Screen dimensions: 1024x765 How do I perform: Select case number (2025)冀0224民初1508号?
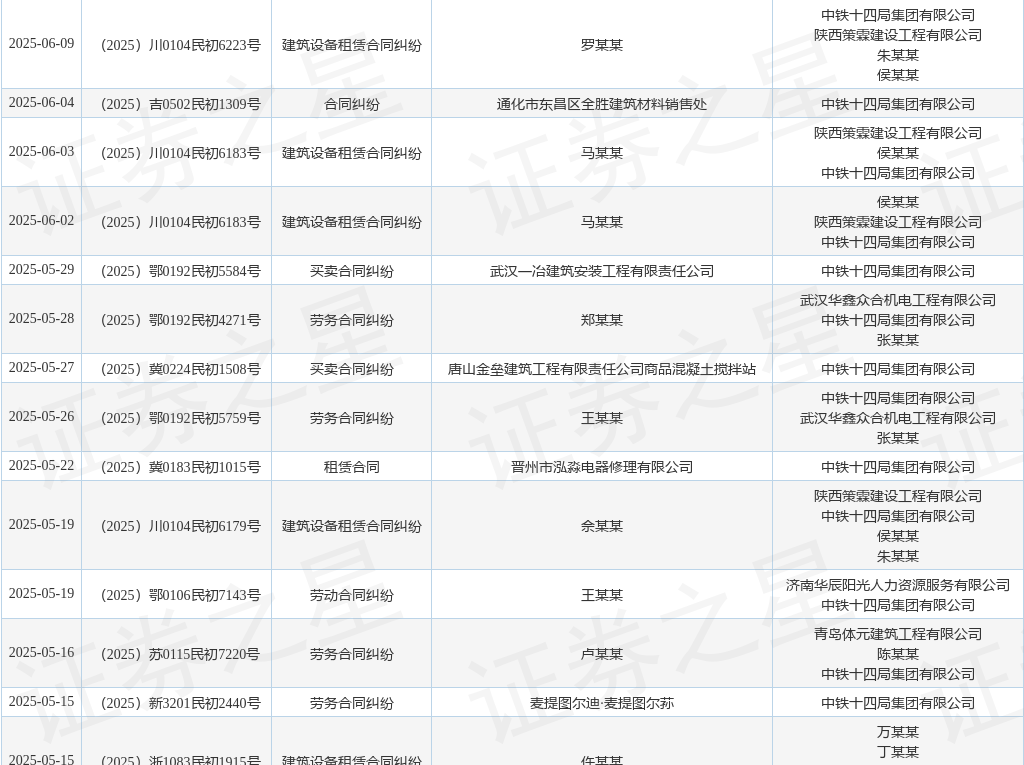coord(180,369)
